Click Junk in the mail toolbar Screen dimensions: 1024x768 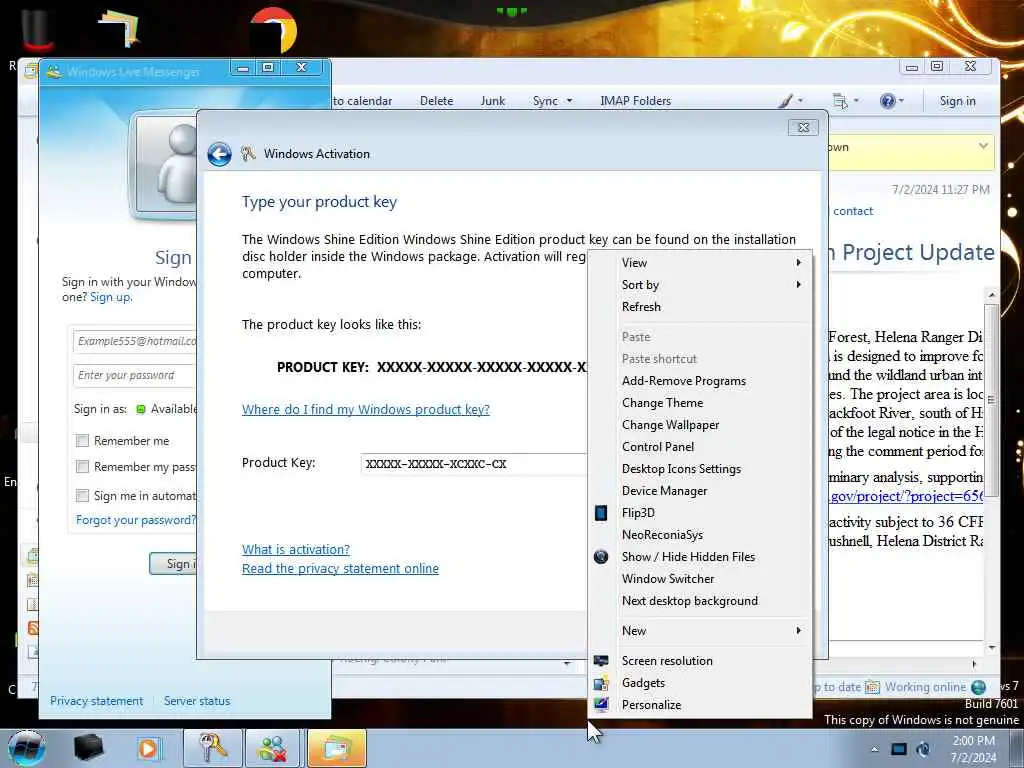coord(492,101)
